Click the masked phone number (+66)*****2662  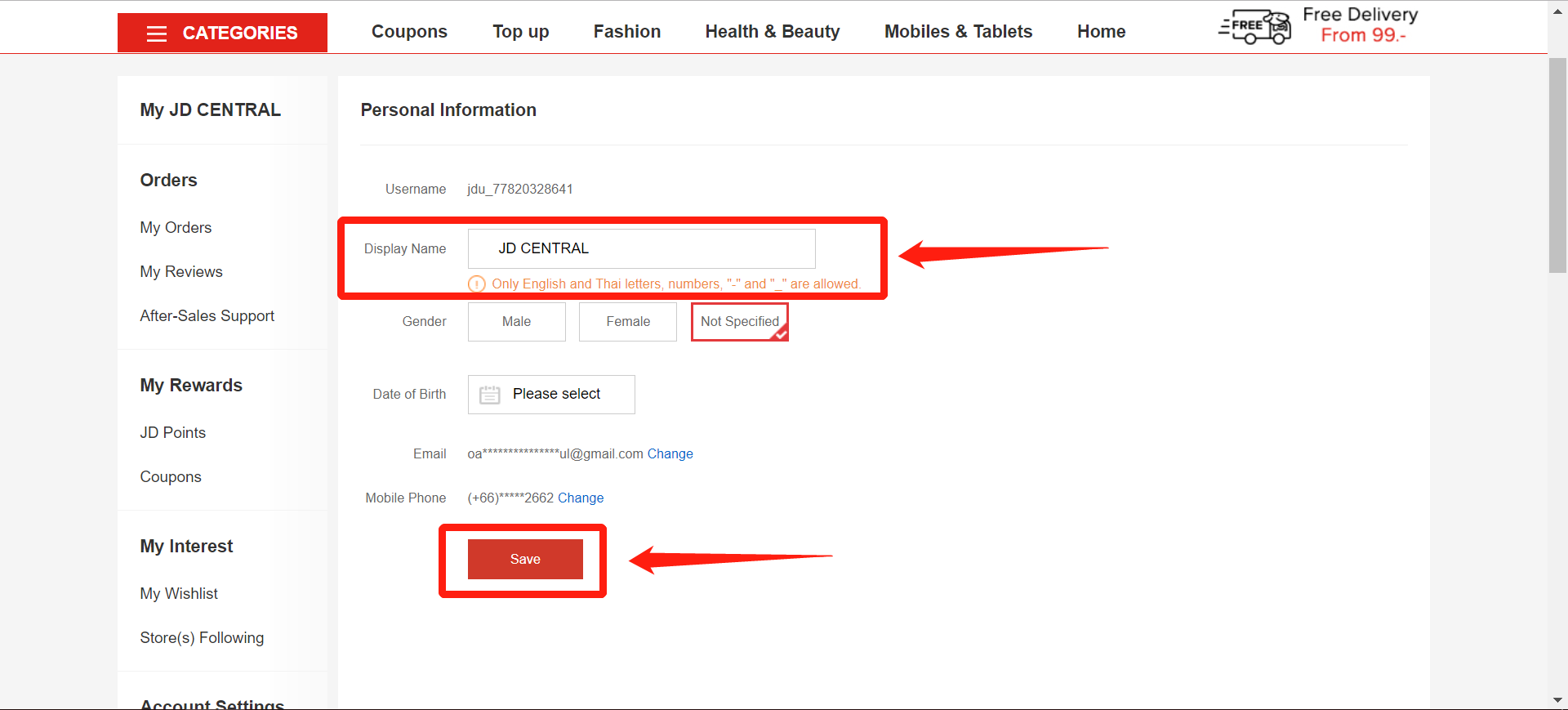(x=510, y=498)
